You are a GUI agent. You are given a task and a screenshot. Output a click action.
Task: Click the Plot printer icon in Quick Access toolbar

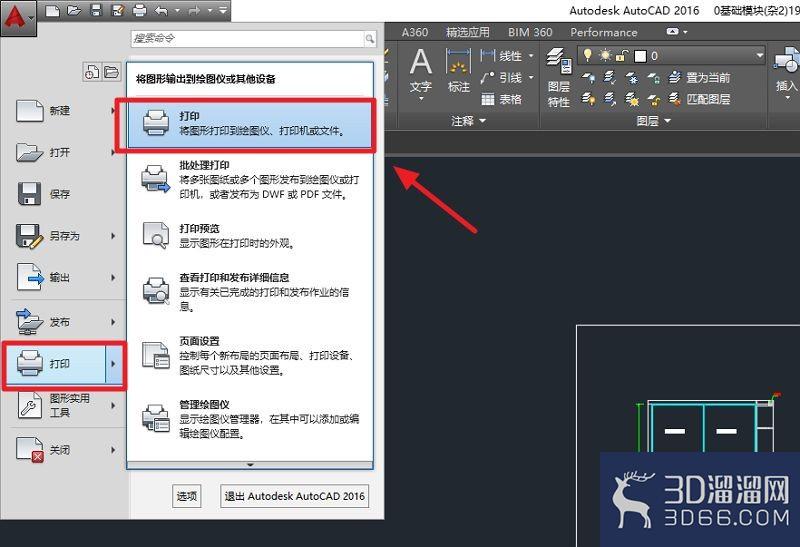tap(139, 10)
